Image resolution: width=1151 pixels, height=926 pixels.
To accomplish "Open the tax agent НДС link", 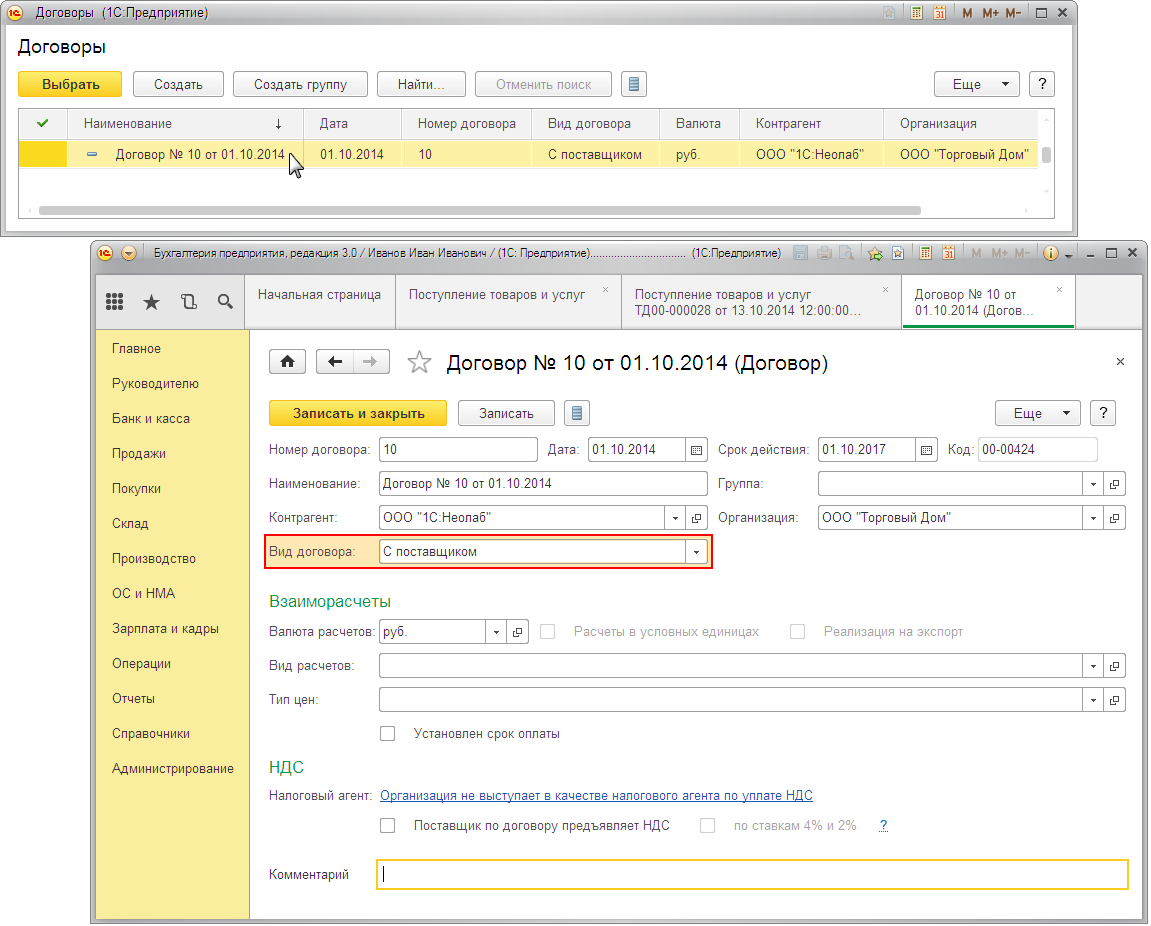I will 596,795.
